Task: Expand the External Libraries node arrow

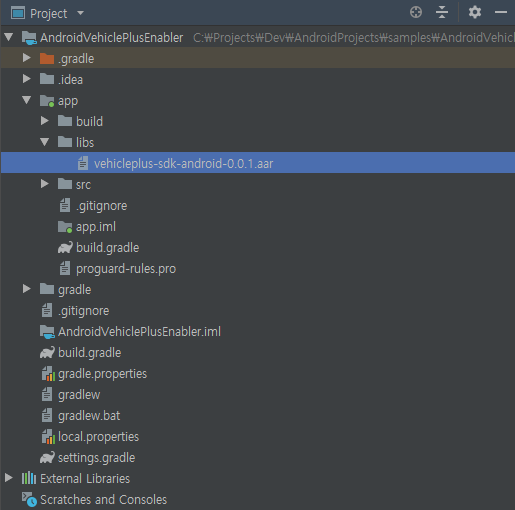Action: pyautogui.click(x=9, y=478)
